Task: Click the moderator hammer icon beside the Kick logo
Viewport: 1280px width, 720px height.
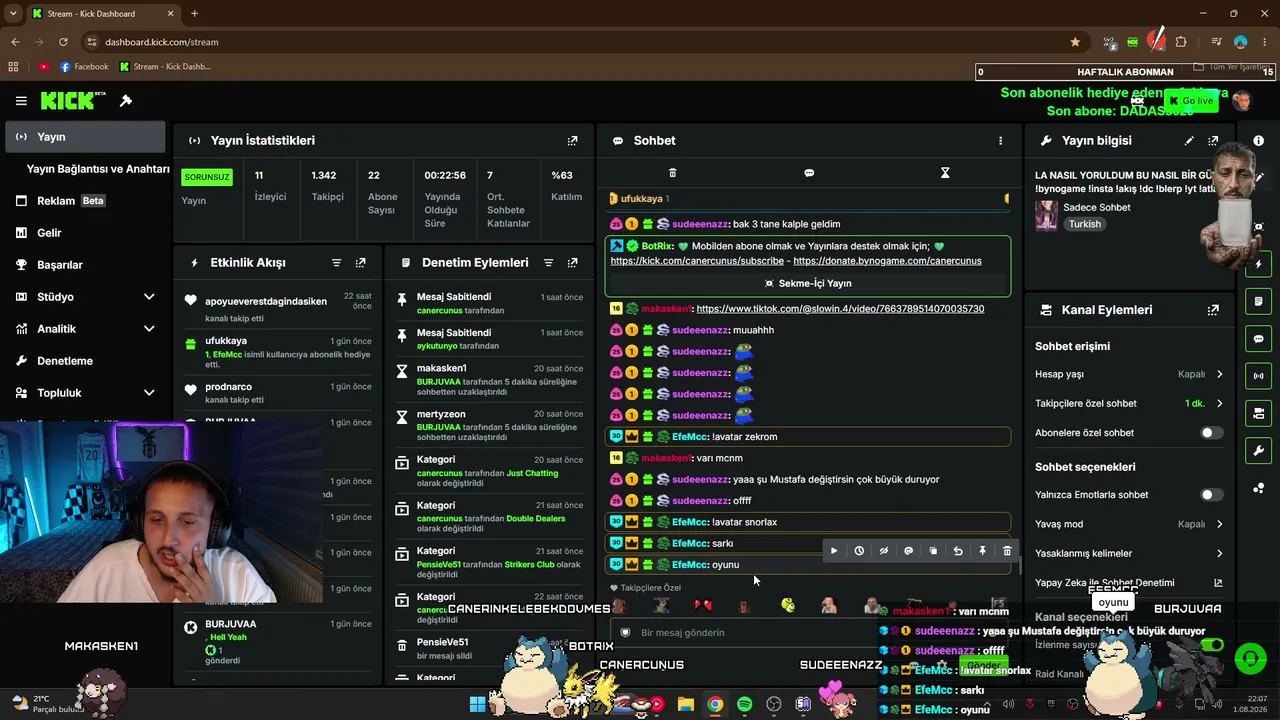Action: [x=126, y=101]
